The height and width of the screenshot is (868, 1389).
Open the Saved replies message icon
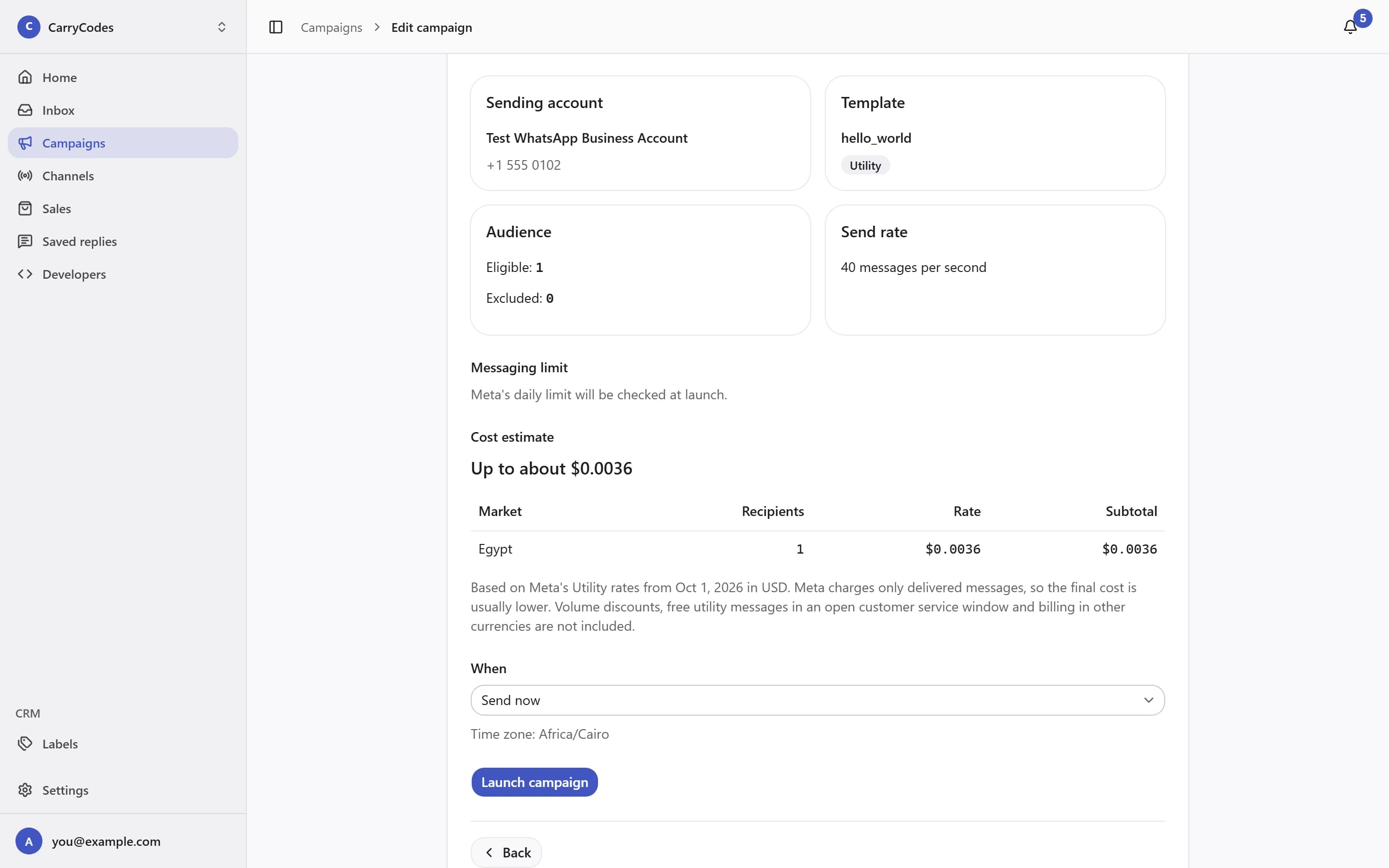coord(25,241)
